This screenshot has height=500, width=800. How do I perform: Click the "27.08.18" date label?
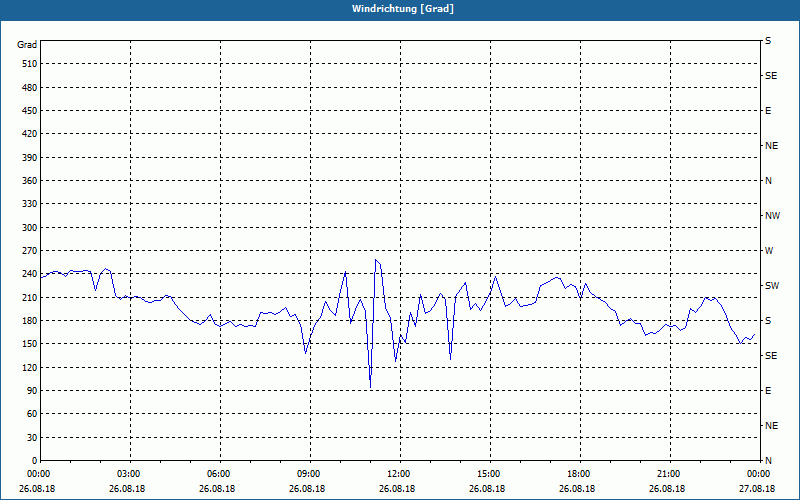[x=757, y=489]
